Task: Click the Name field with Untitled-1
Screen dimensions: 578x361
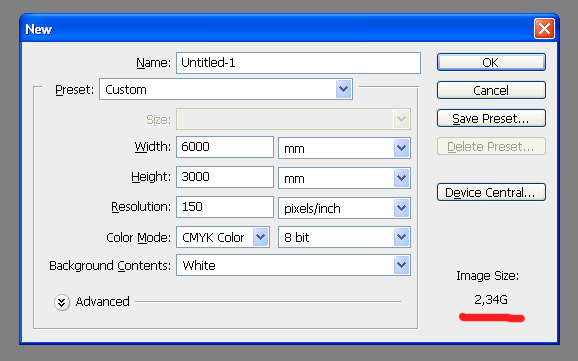Action: [x=298, y=63]
